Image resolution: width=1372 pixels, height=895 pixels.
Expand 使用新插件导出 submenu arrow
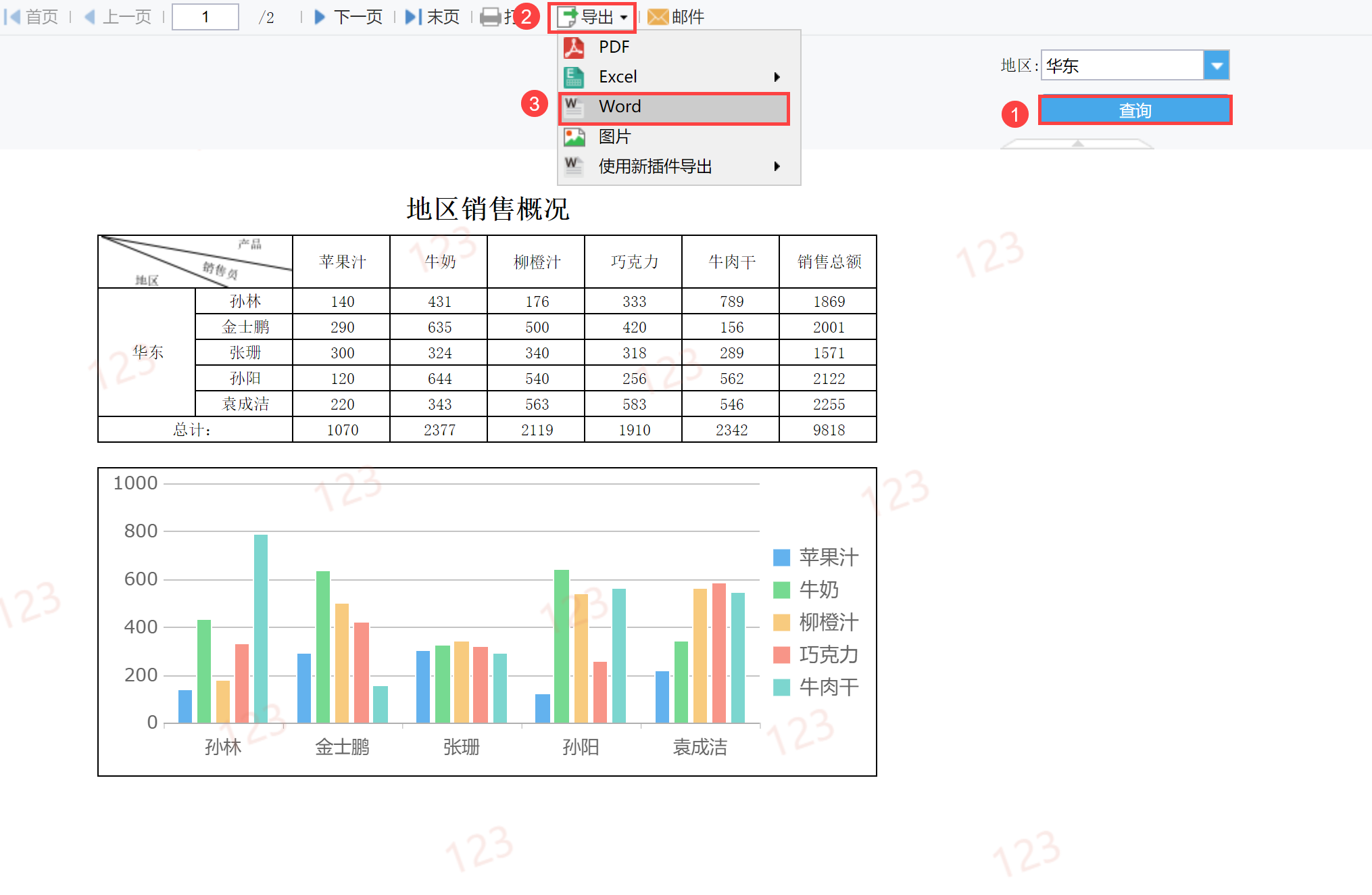[777, 166]
